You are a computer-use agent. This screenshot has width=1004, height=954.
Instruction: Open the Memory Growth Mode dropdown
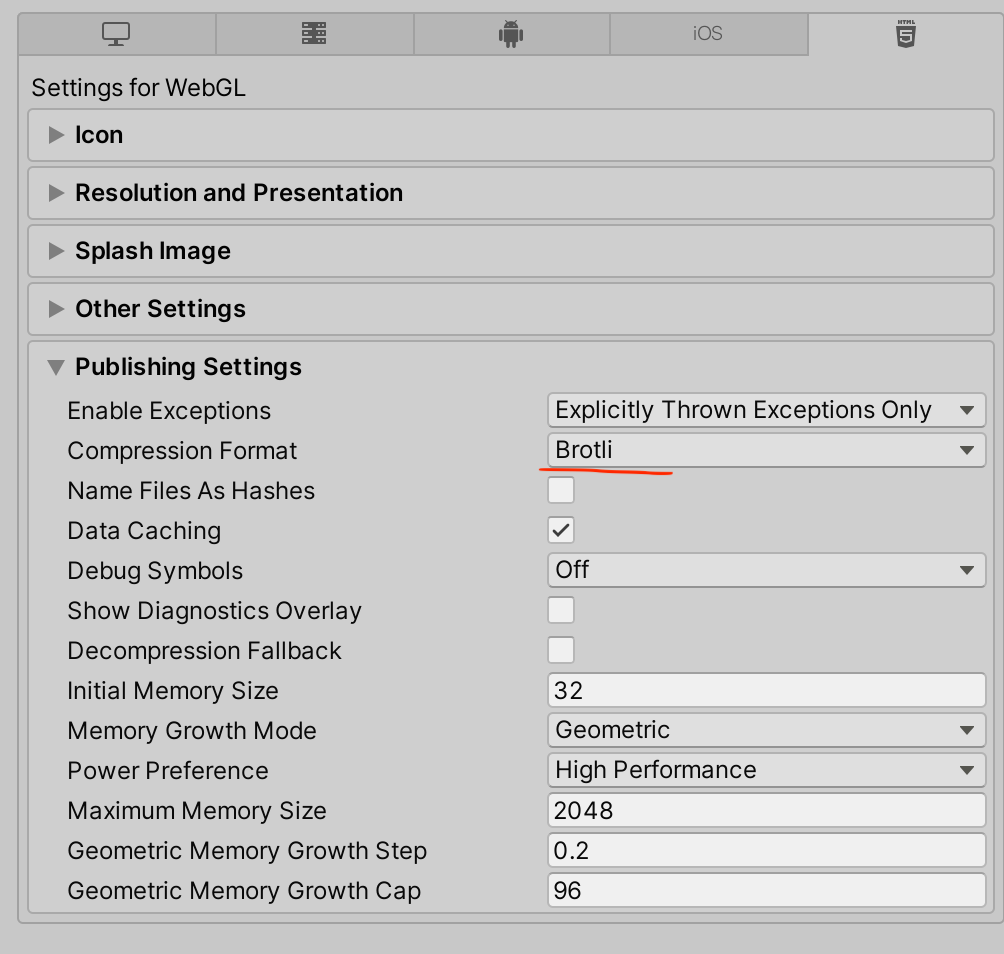[766, 730]
